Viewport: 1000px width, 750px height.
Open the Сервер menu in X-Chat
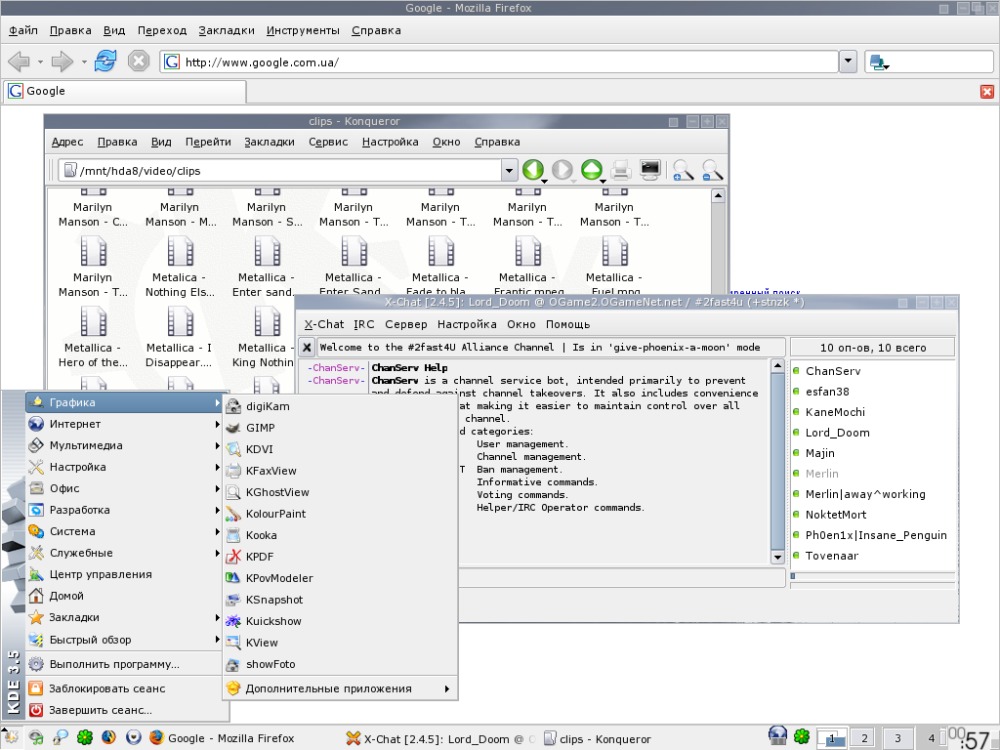click(404, 324)
